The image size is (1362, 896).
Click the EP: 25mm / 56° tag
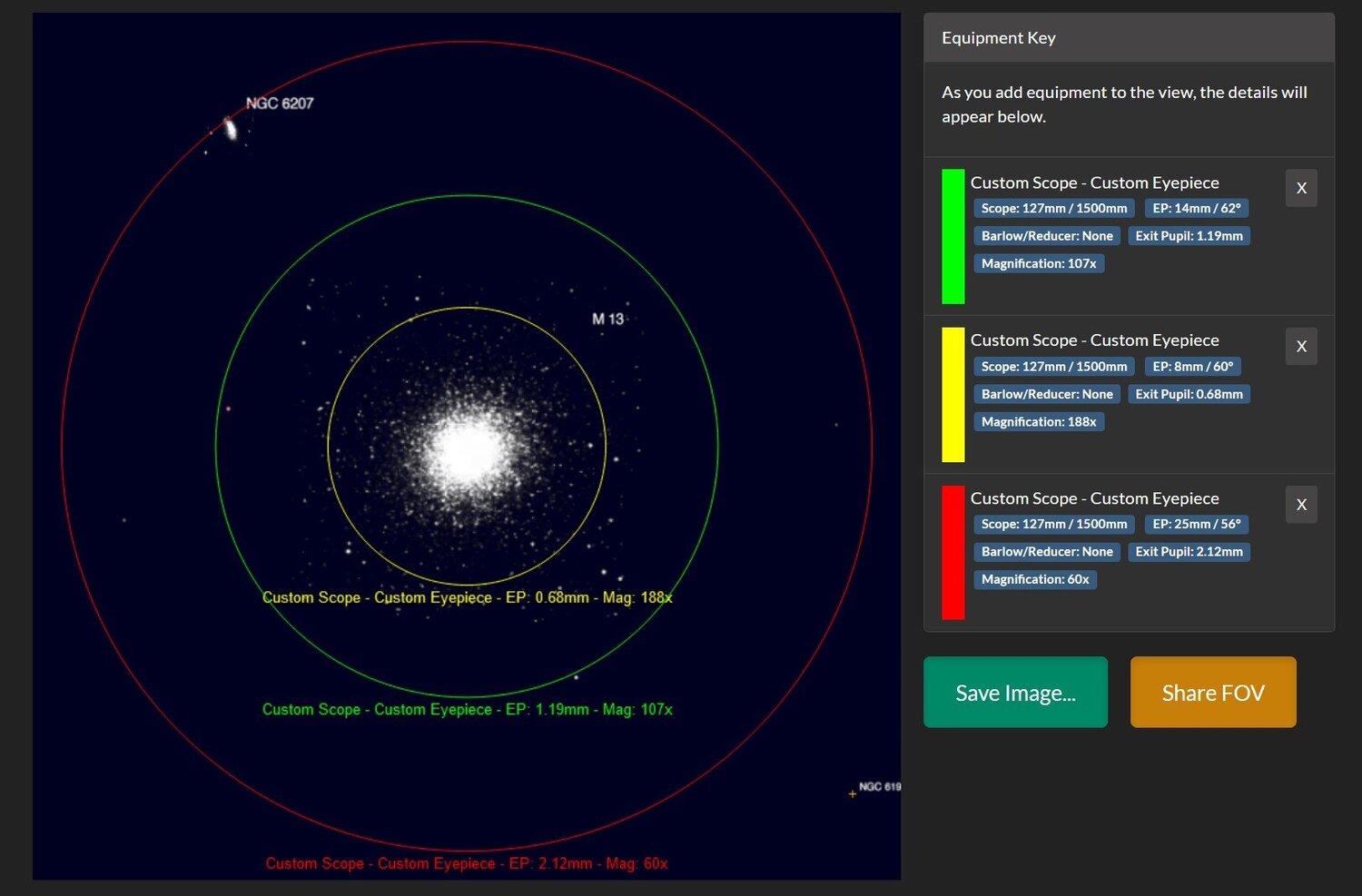pos(1197,524)
